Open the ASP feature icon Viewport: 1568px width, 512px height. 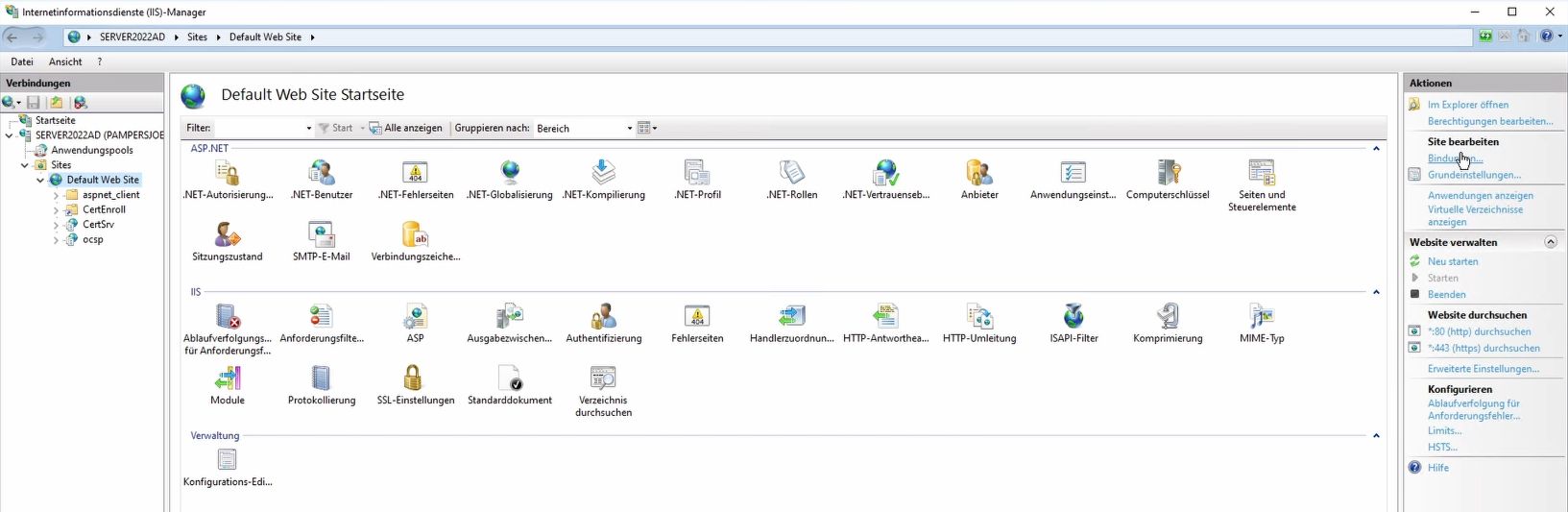[415, 316]
